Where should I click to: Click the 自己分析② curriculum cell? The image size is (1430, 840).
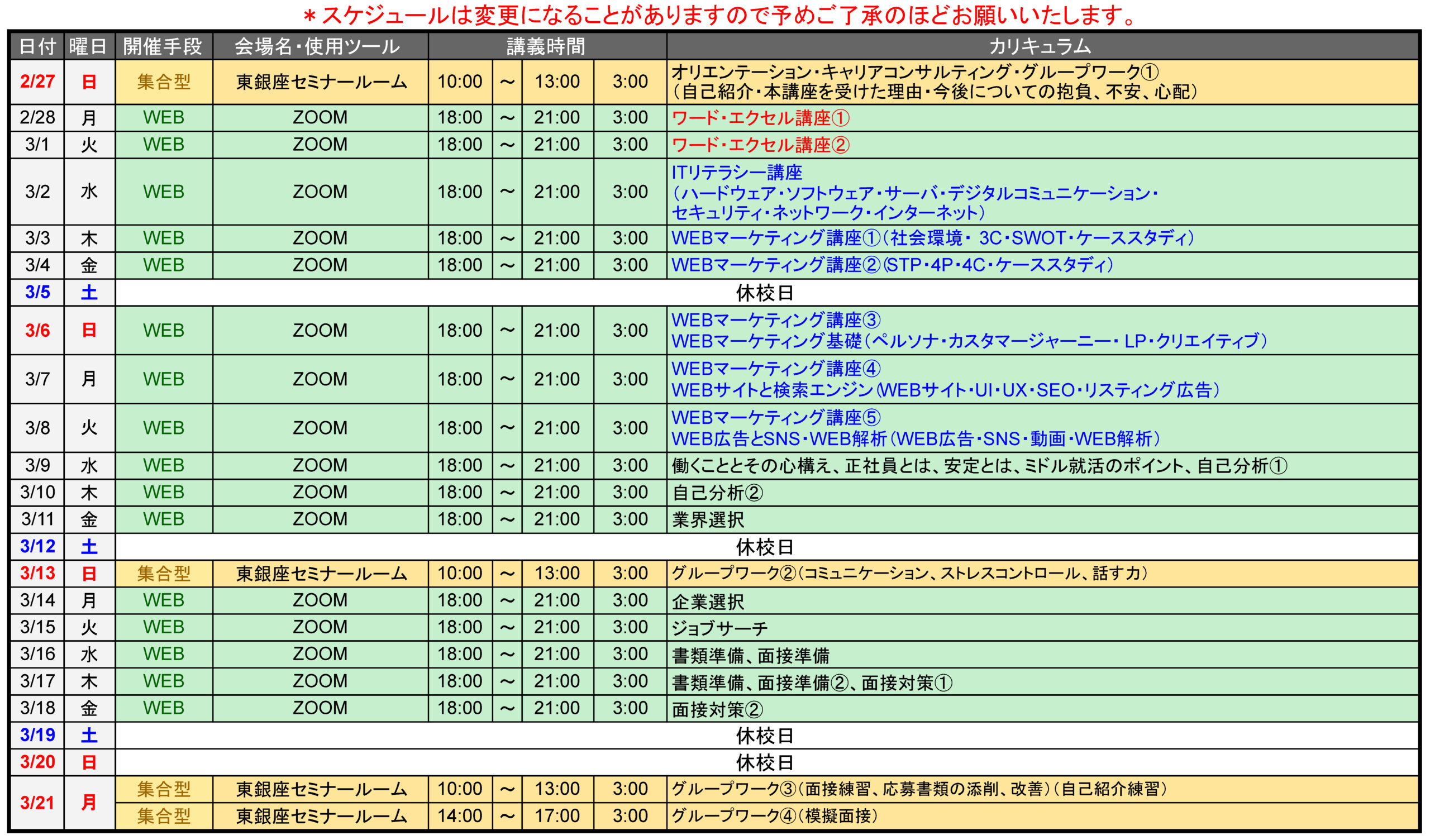[1042, 492]
